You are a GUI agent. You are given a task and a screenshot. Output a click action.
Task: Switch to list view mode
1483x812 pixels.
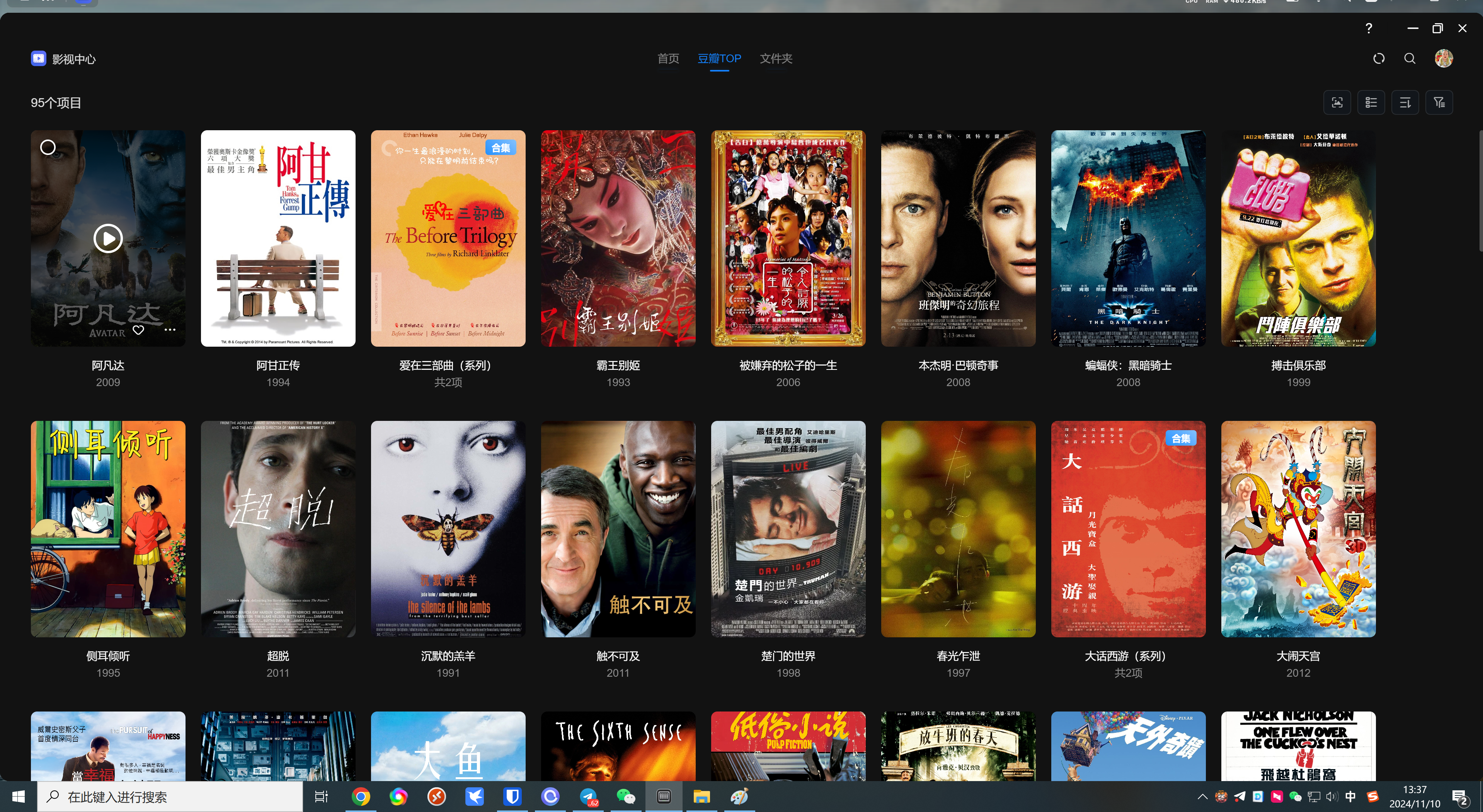click(x=1371, y=102)
